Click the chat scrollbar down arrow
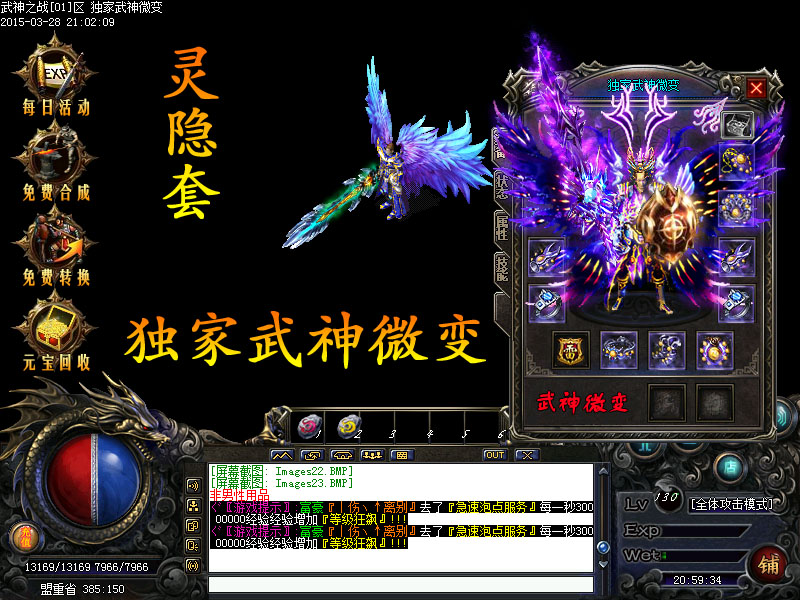The height and width of the screenshot is (600, 800). [603, 564]
